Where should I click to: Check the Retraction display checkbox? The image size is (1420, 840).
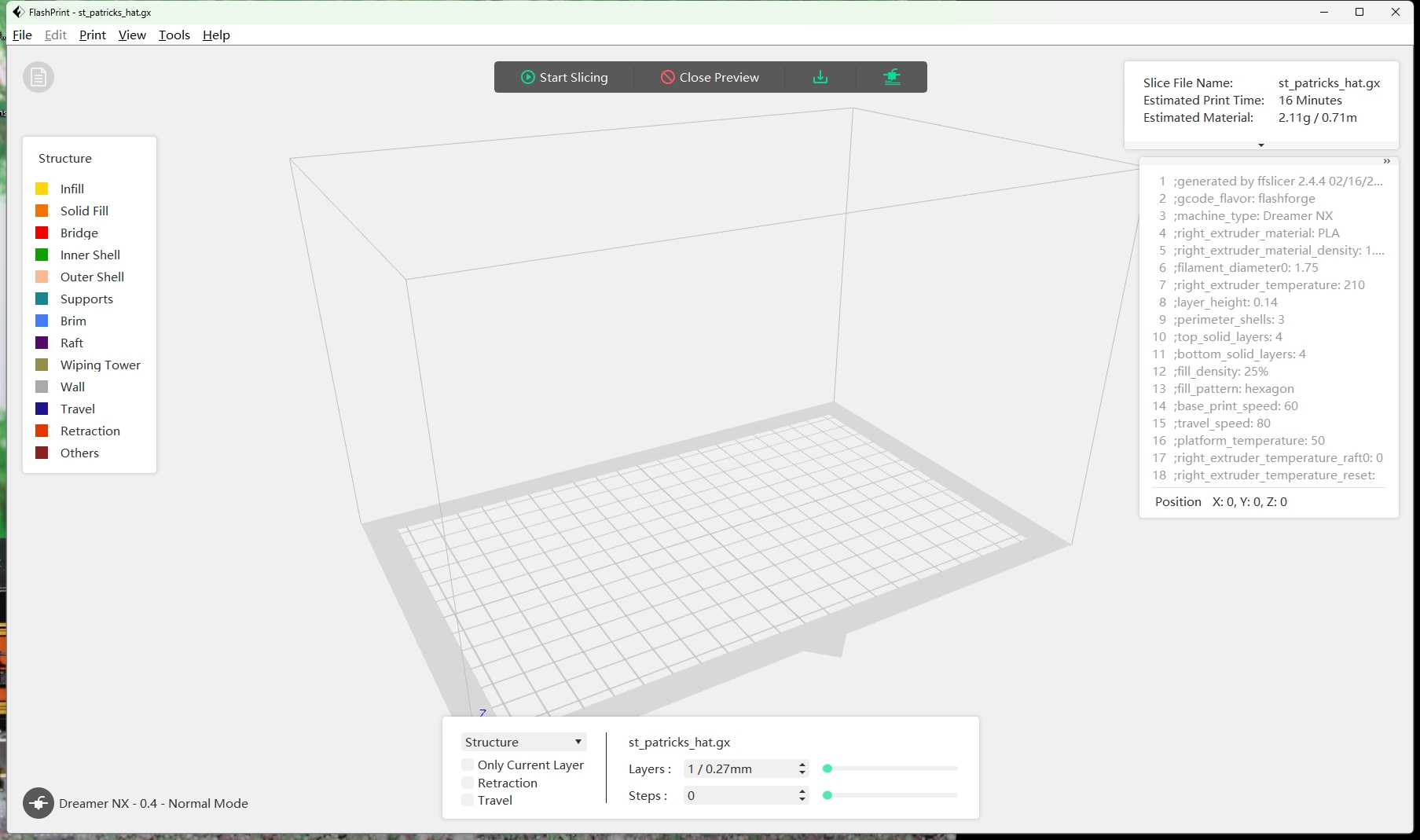point(468,783)
